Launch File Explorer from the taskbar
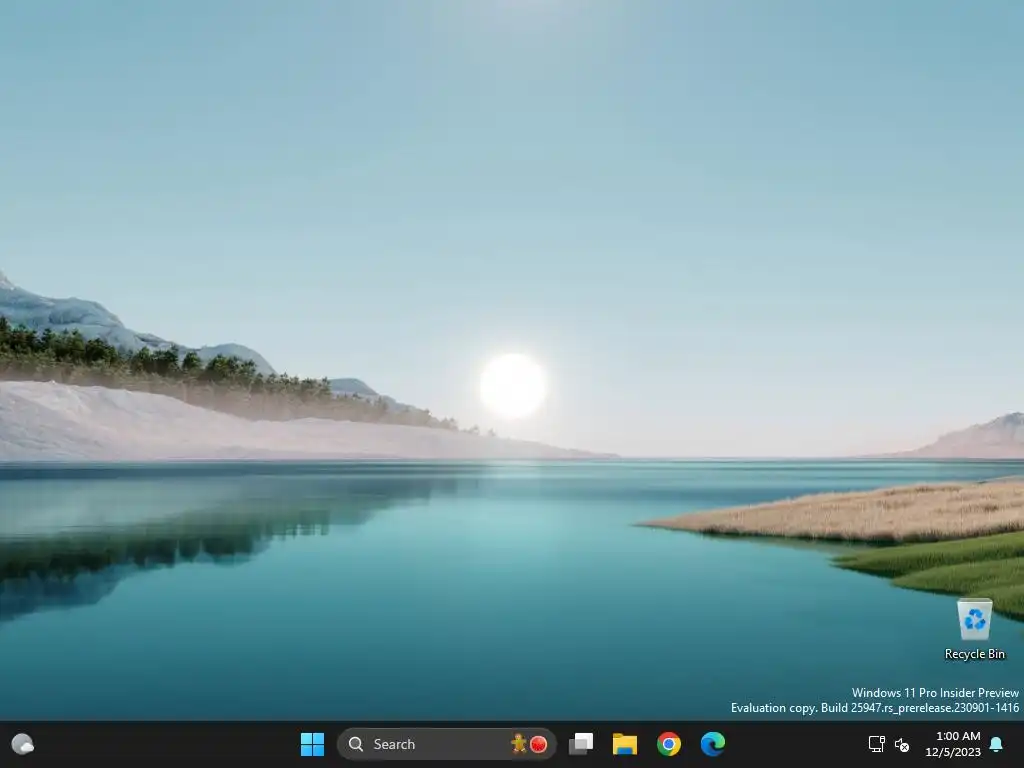 click(x=624, y=744)
